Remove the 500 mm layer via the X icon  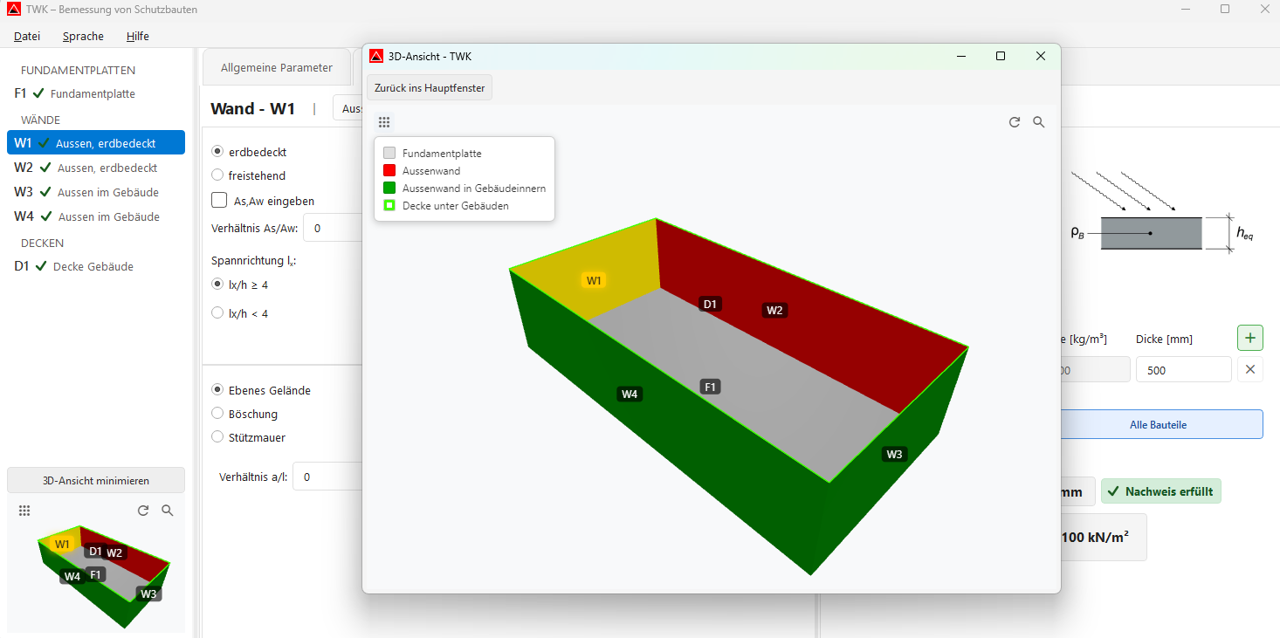[1249, 369]
